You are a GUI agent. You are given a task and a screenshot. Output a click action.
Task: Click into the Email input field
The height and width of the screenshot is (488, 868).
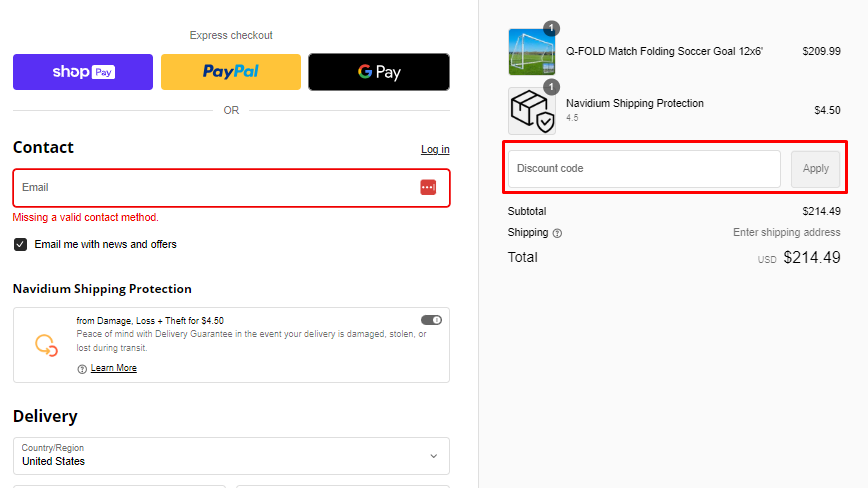click(231, 188)
